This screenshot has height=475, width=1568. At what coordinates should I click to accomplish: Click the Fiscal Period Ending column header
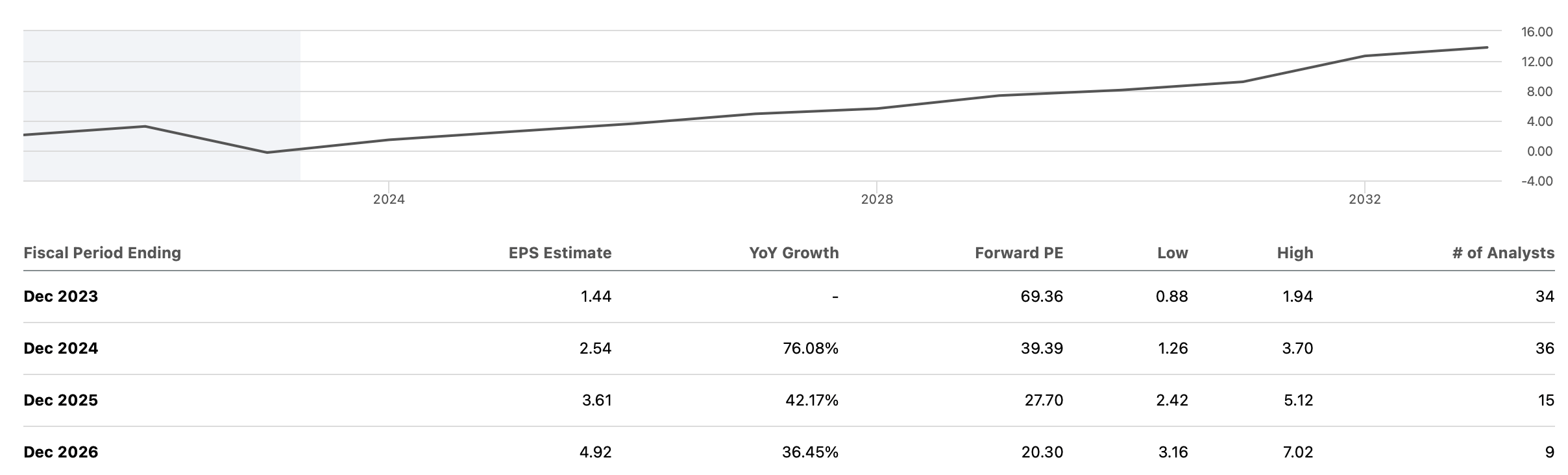coord(102,253)
